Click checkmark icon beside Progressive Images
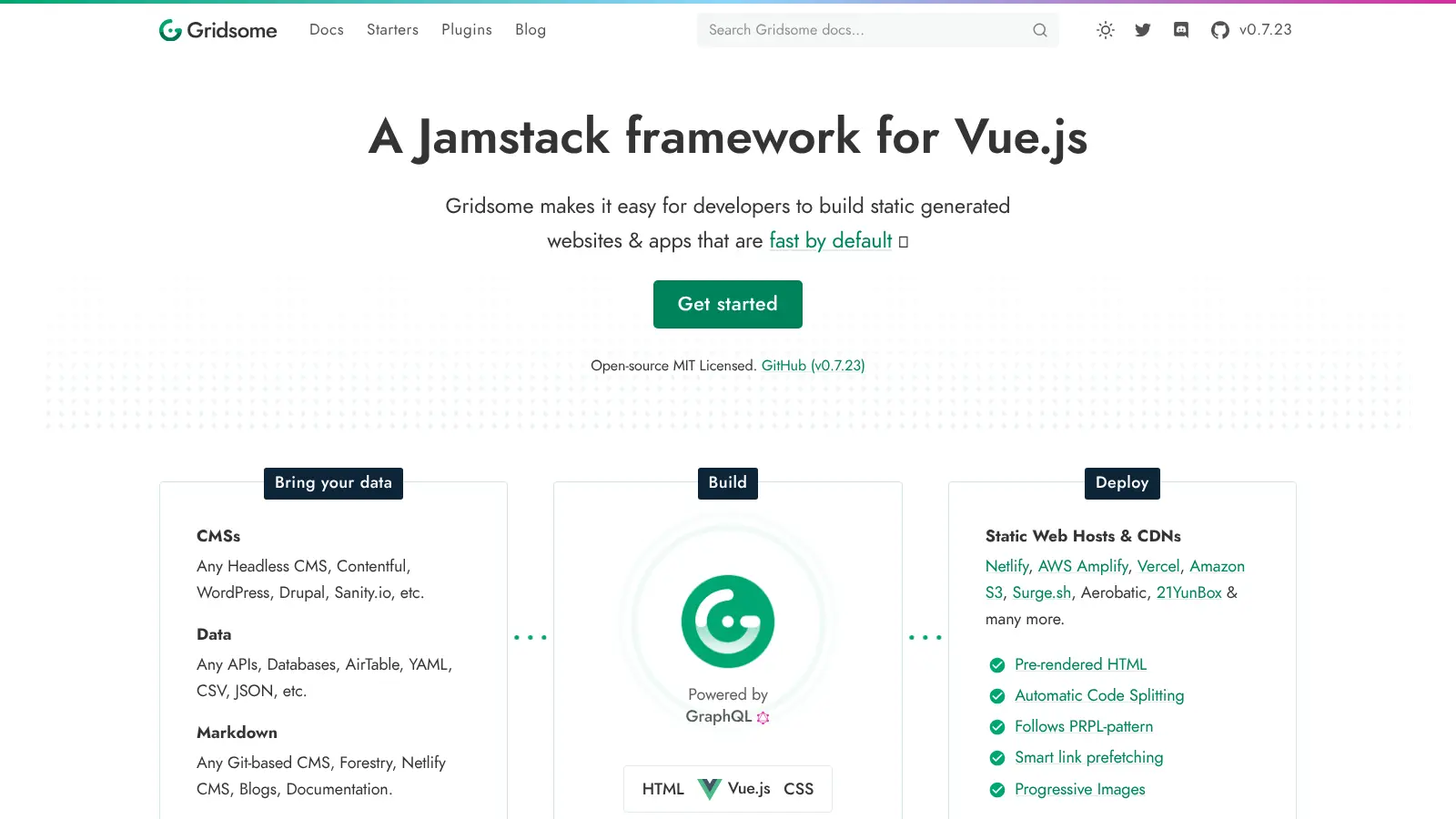The width and height of the screenshot is (1456, 819). (x=997, y=790)
